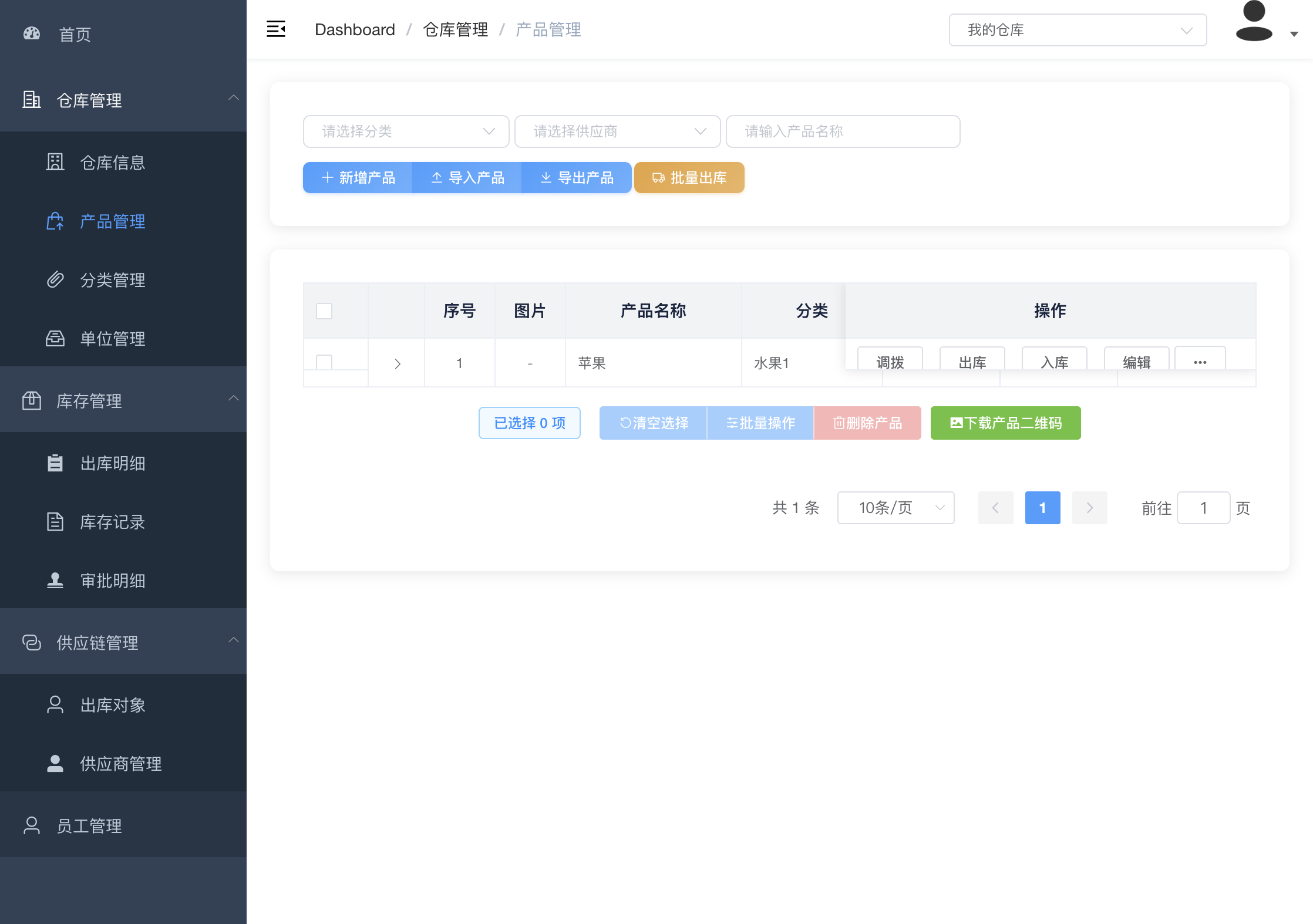Screen dimensions: 1313x924
Task: Click the 首页 dashboard icon in sidebar
Action: [x=32, y=34]
